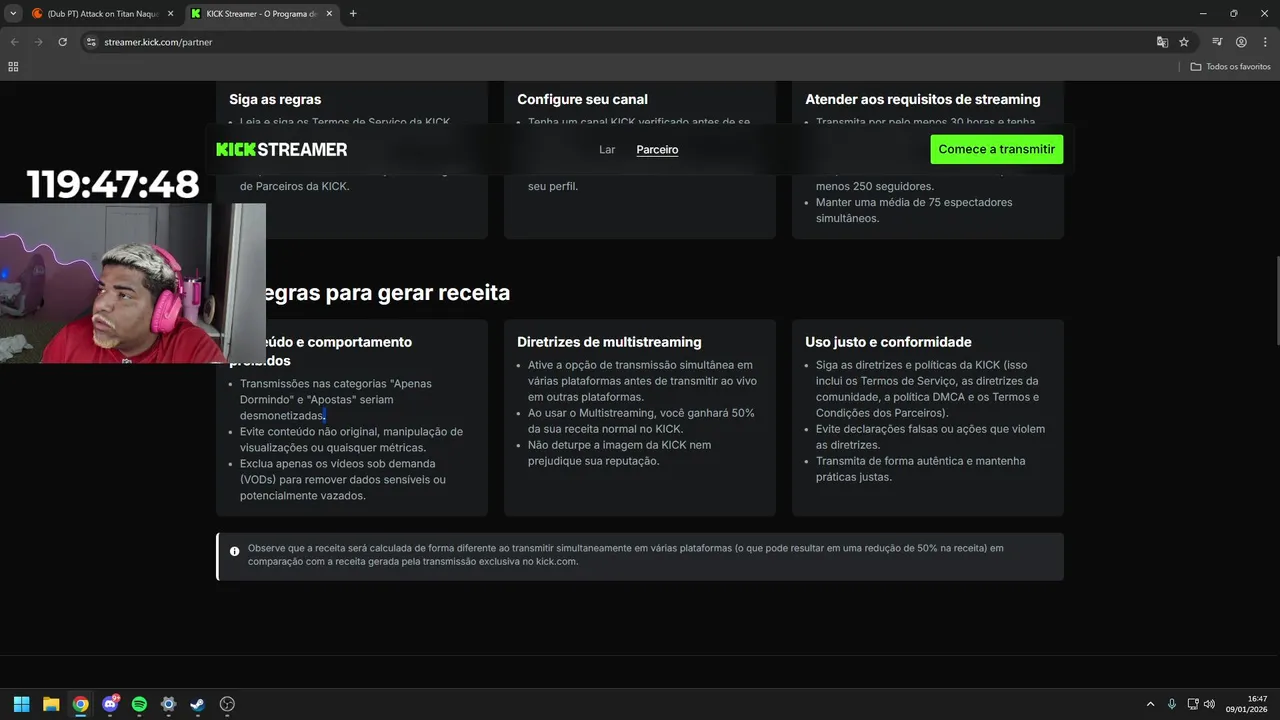Click the Chrome taskbar icon

[80, 704]
